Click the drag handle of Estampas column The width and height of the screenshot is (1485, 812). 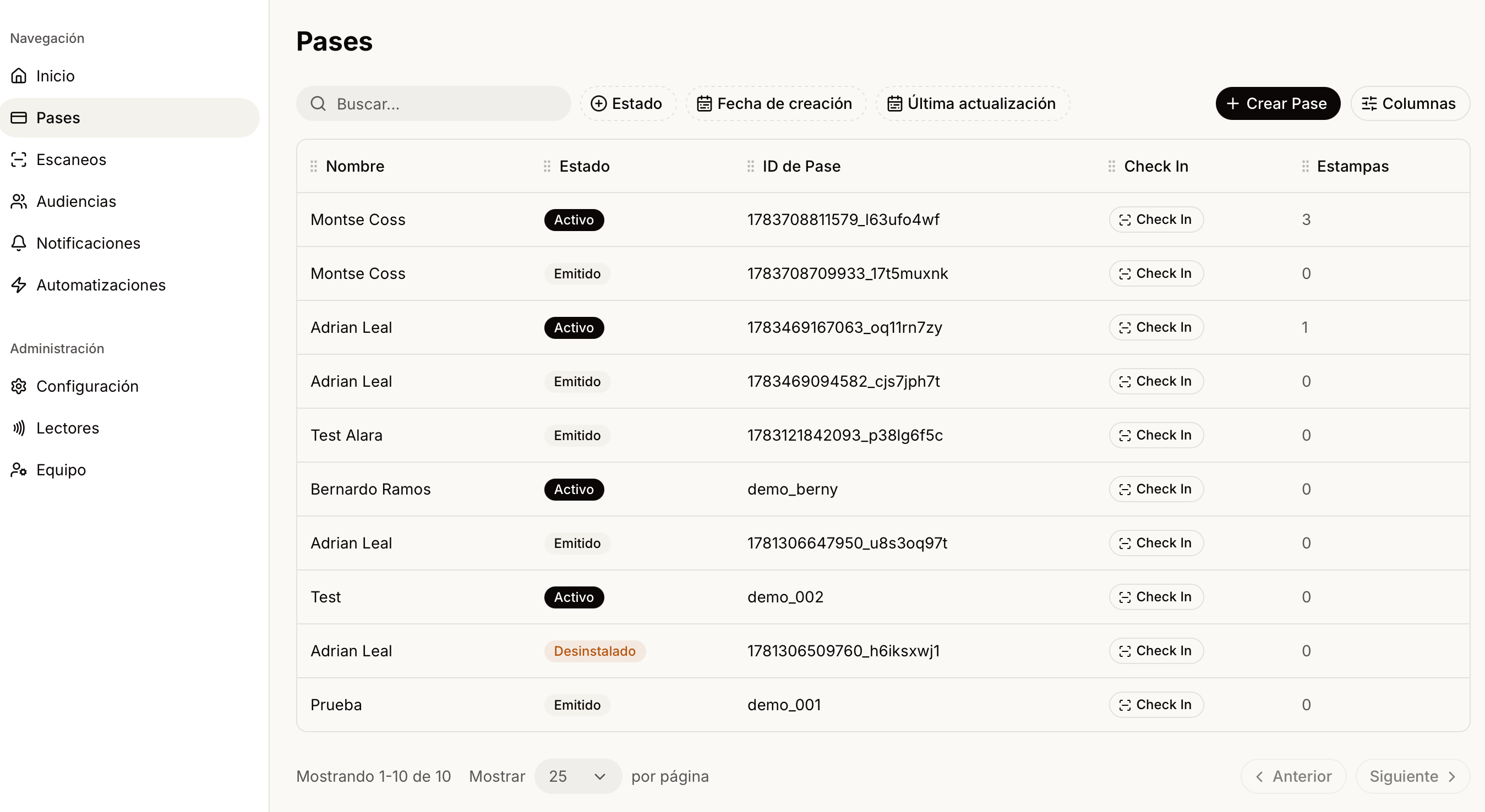click(x=1305, y=167)
